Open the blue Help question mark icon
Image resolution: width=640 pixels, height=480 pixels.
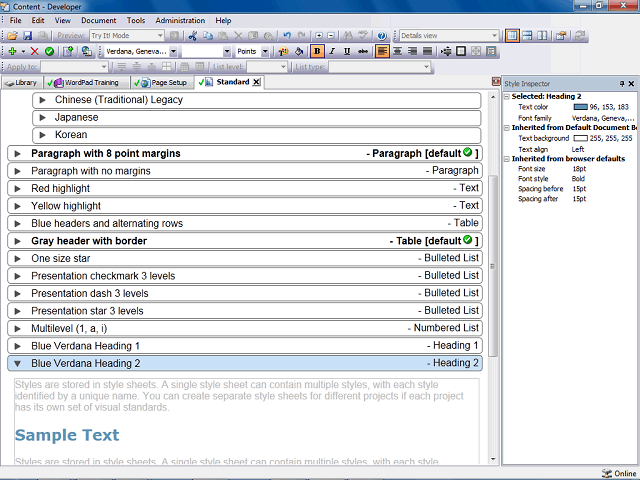coord(382,36)
